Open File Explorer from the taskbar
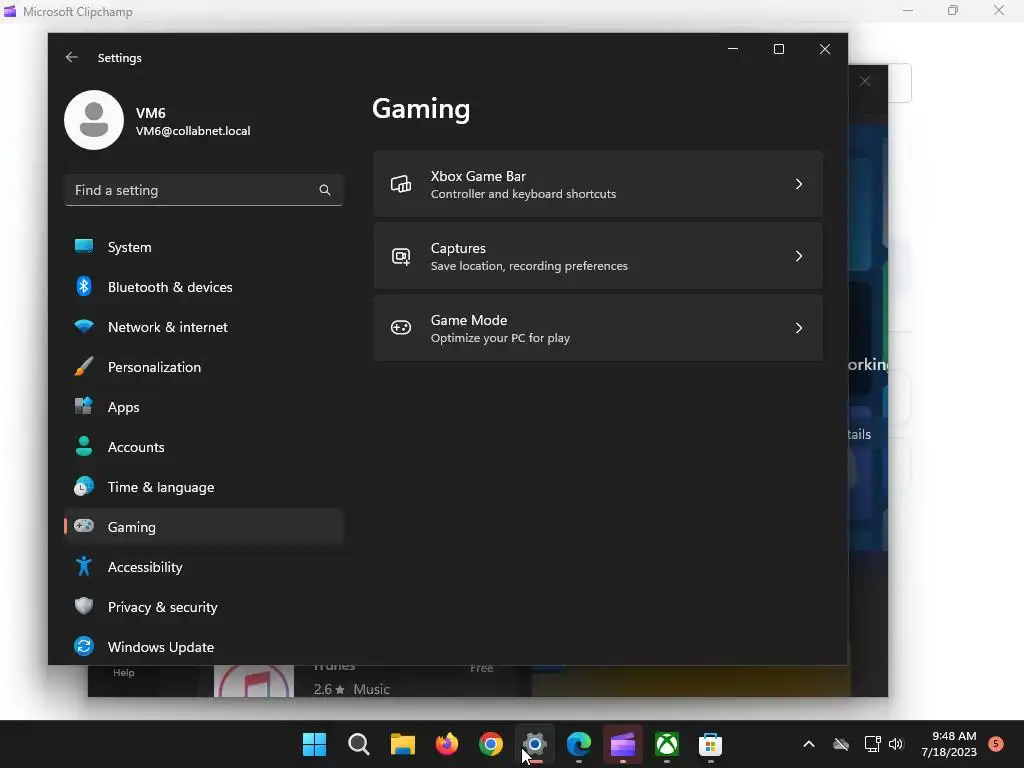This screenshot has height=768, width=1024. click(x=403, y=744)
